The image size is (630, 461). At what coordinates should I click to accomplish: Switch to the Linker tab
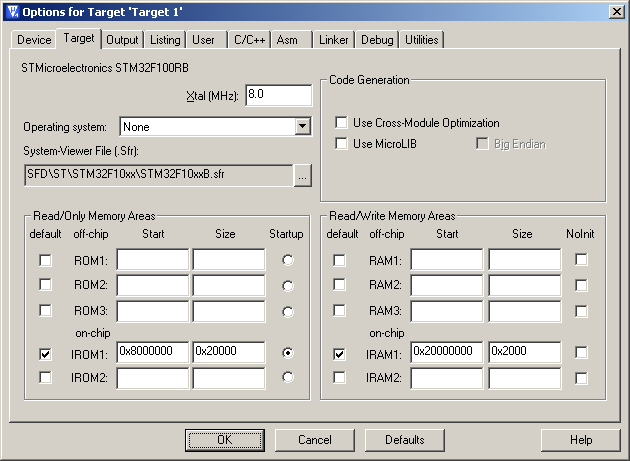pyautogui.click(x=333, y=40)
